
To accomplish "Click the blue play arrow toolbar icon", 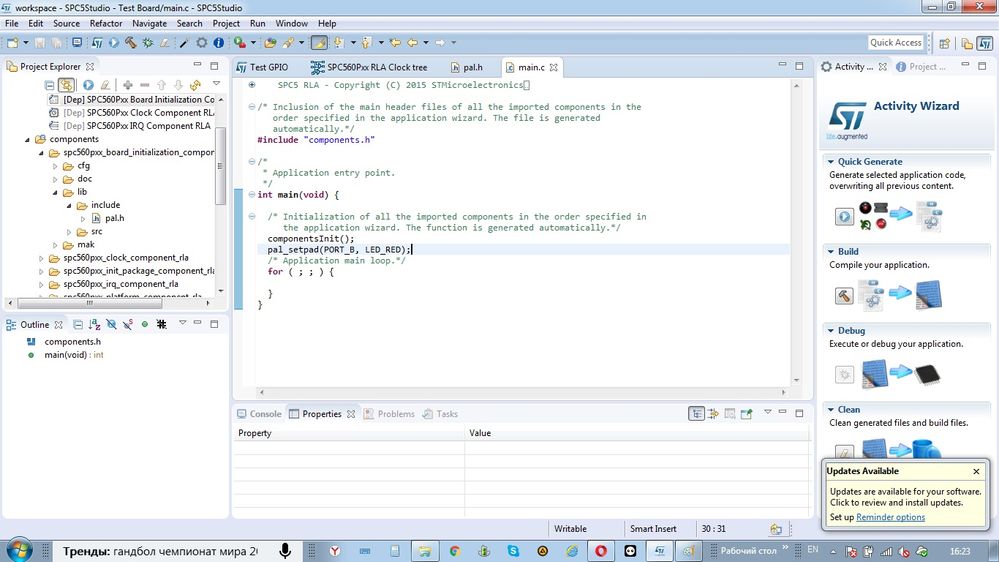I will [x=113, y=43].
